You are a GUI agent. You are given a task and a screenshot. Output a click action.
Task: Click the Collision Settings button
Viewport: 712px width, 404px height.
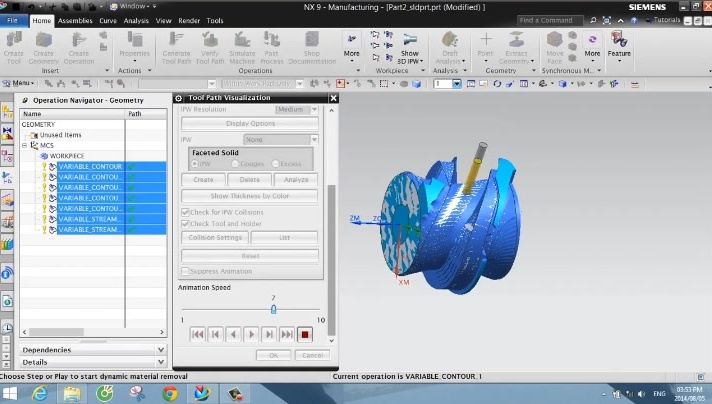click(x=215, y=237)
